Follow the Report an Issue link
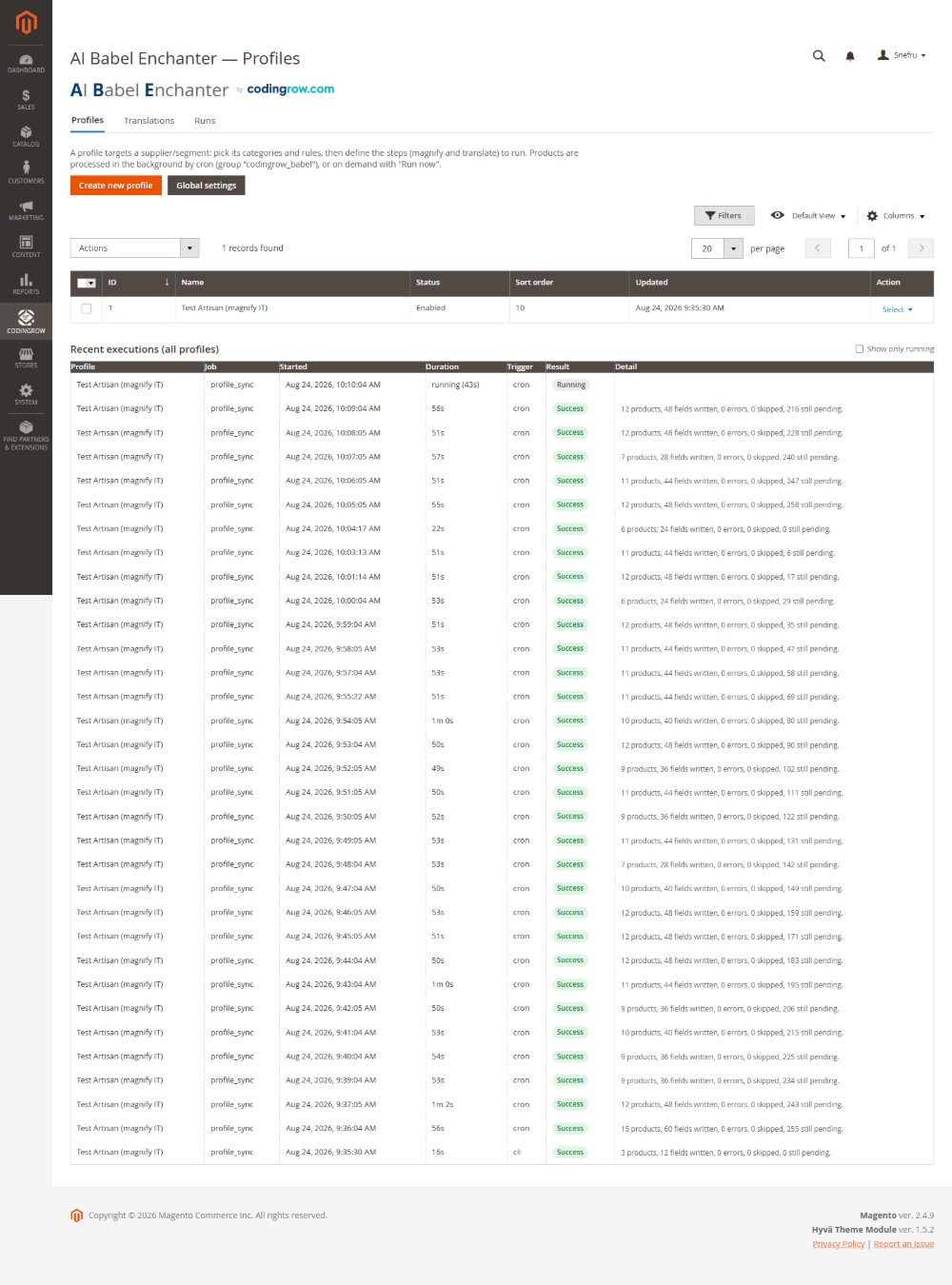Viewport: 952px width, 1285px height. [903, 1244]
